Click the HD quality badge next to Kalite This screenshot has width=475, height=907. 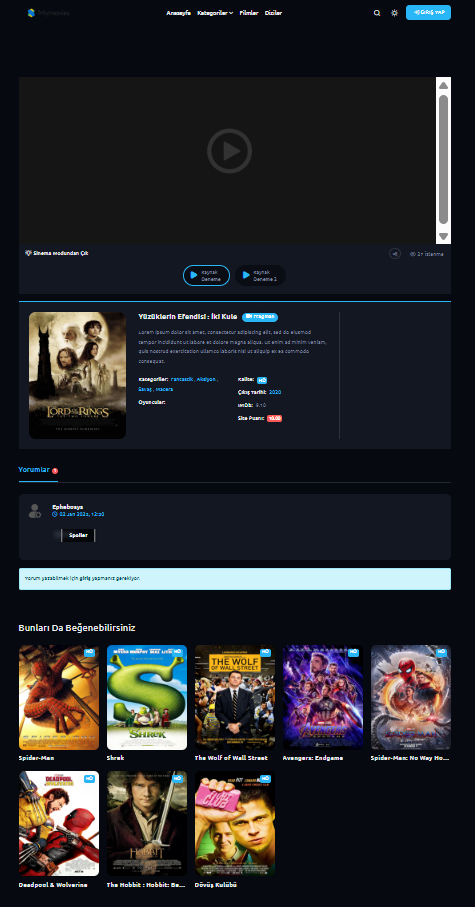pyautogui.click(x=262, y=380)
